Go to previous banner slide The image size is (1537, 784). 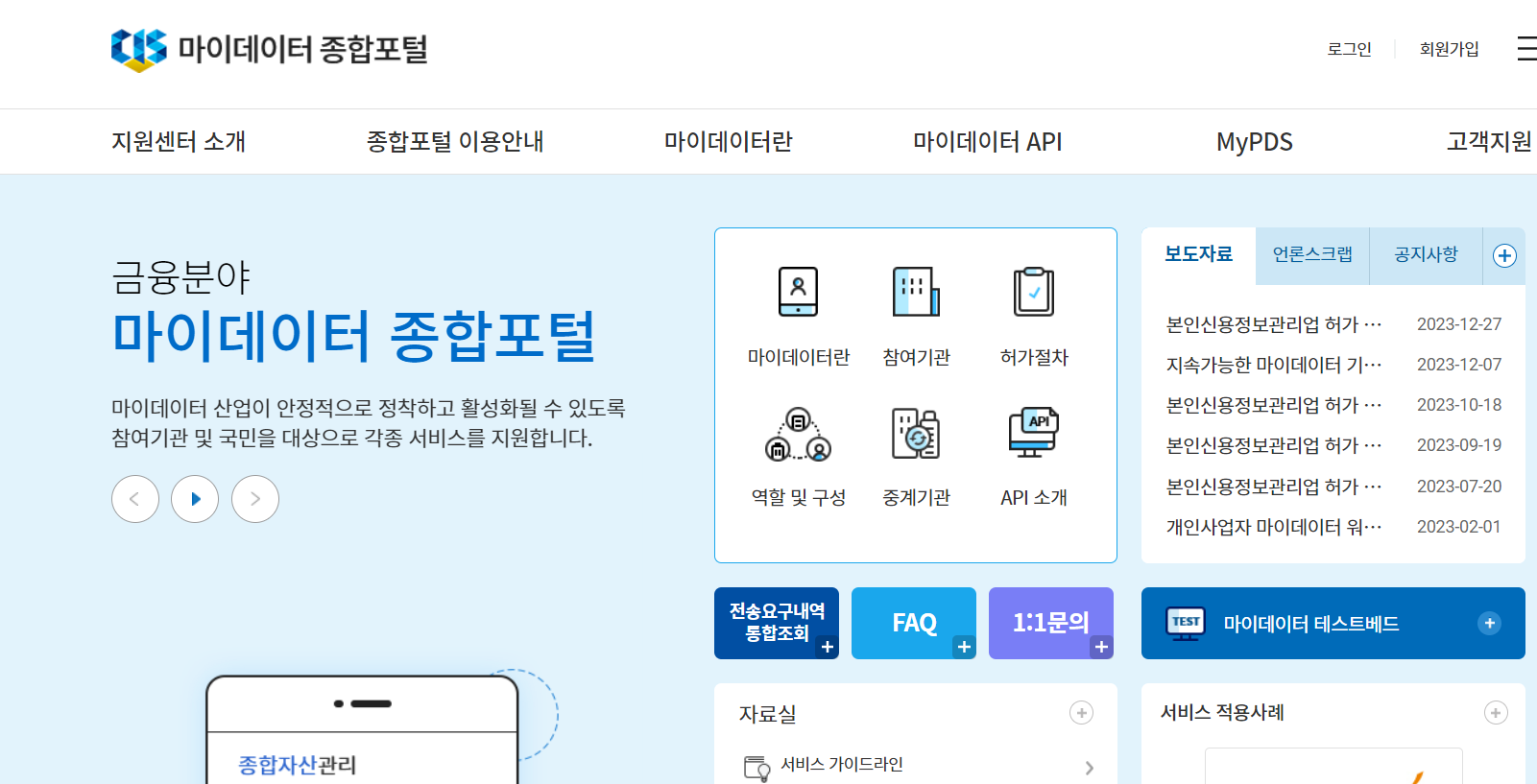coord(135,499)
